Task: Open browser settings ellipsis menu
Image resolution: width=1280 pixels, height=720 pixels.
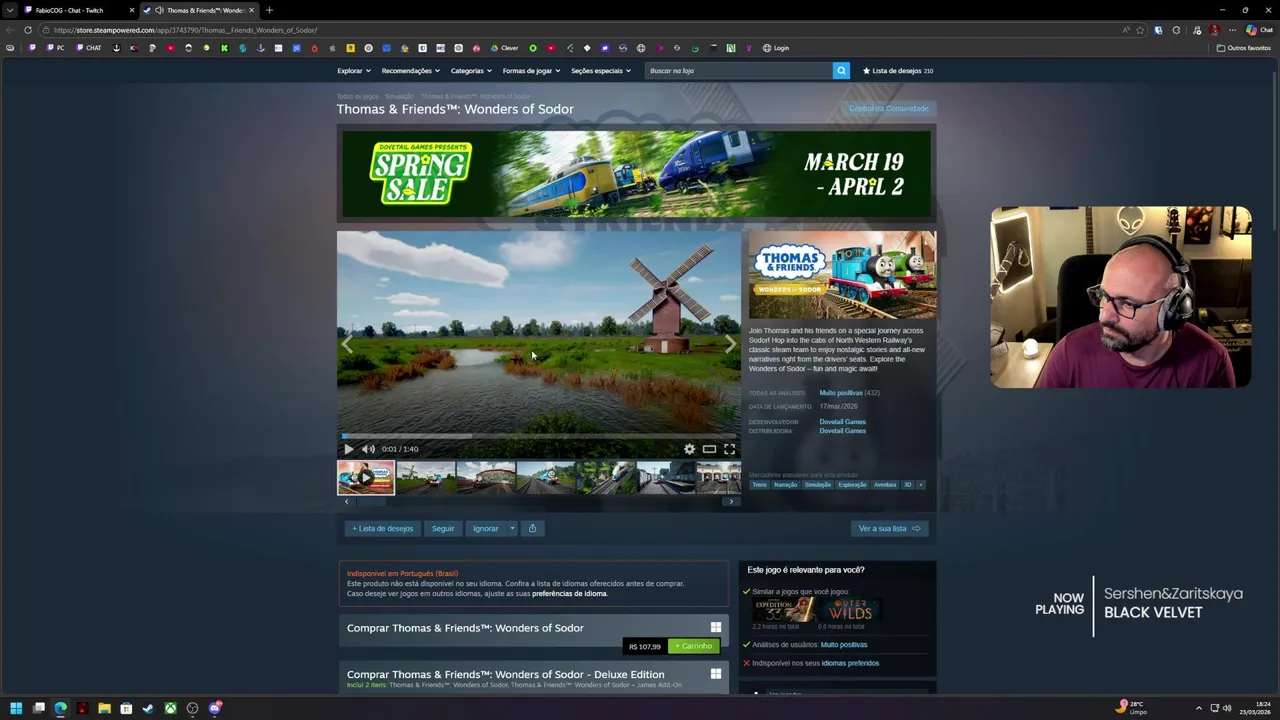Action: click(1232, 30)
